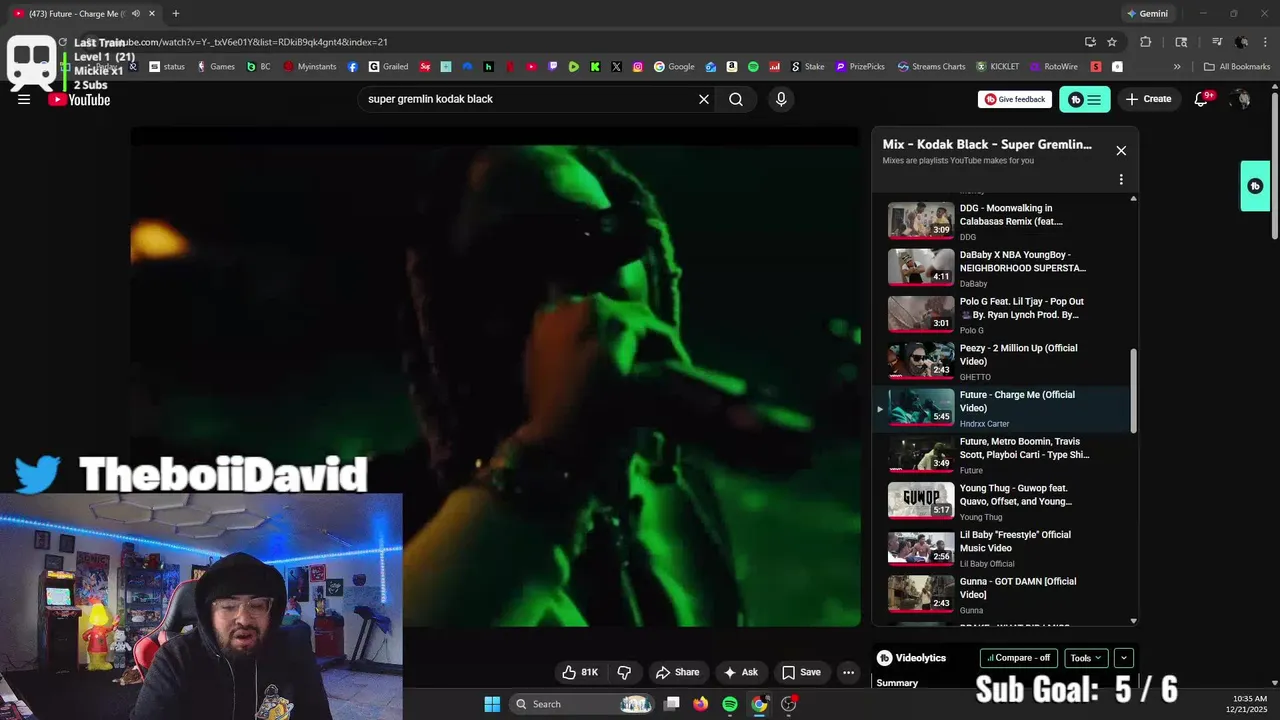Open the Instagram bookmark icon
This screenshot has height=720, width=1280.
coord(638,67)
